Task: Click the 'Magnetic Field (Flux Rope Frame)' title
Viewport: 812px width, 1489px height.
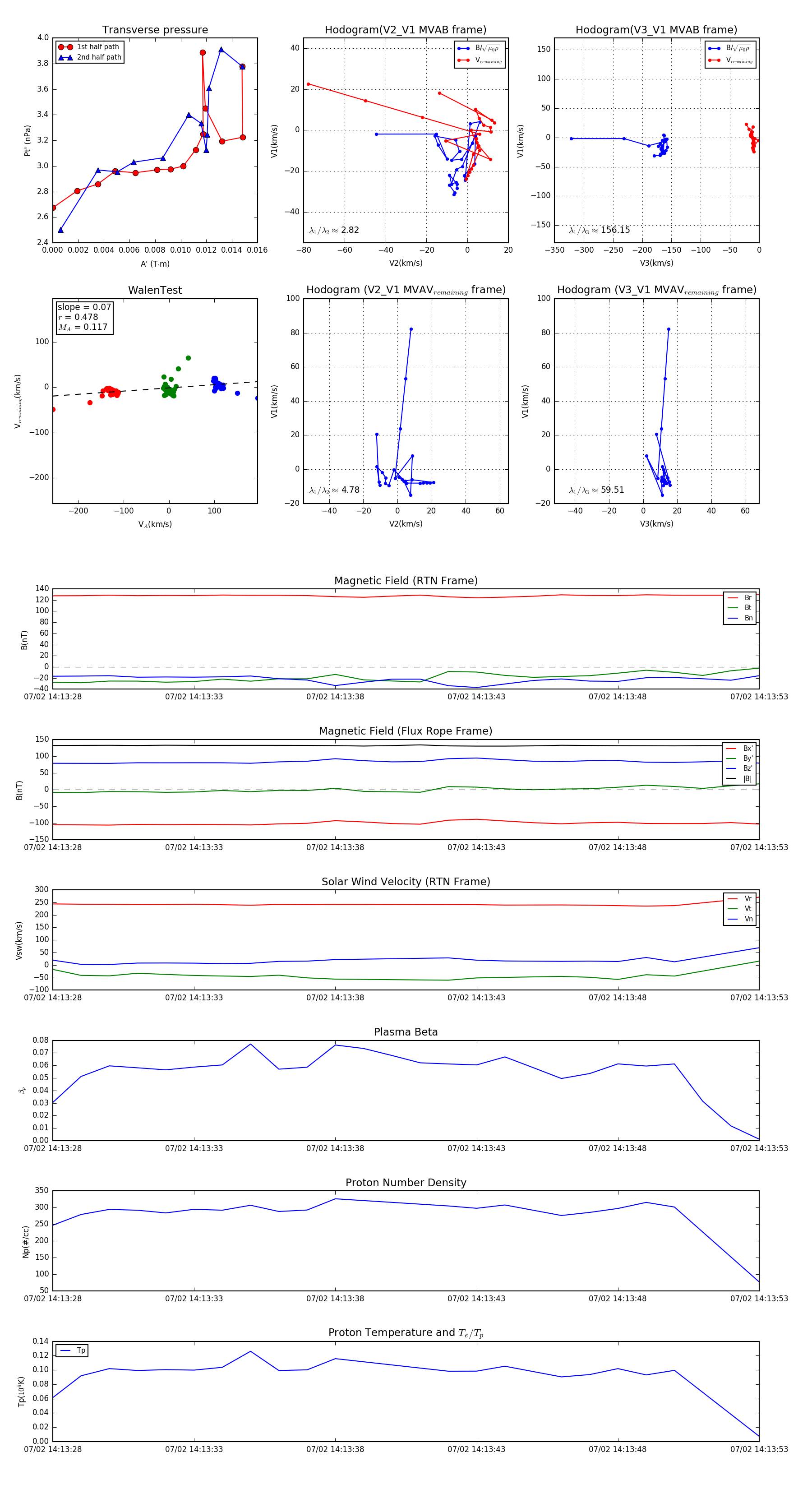Action: (406, 731)
